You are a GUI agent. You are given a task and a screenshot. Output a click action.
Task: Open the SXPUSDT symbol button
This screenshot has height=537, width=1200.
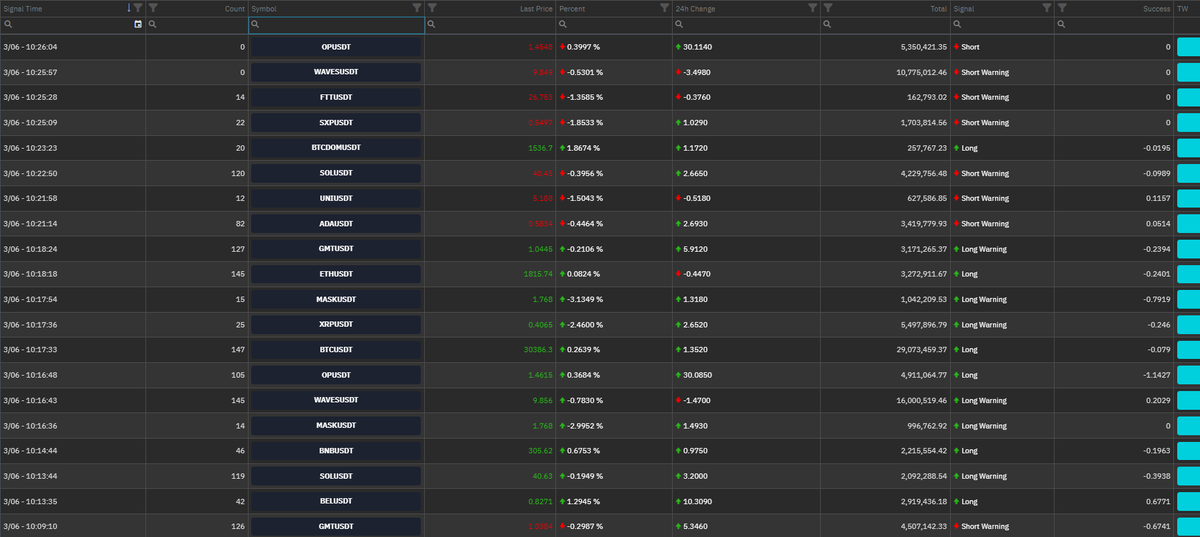(336, 122)
